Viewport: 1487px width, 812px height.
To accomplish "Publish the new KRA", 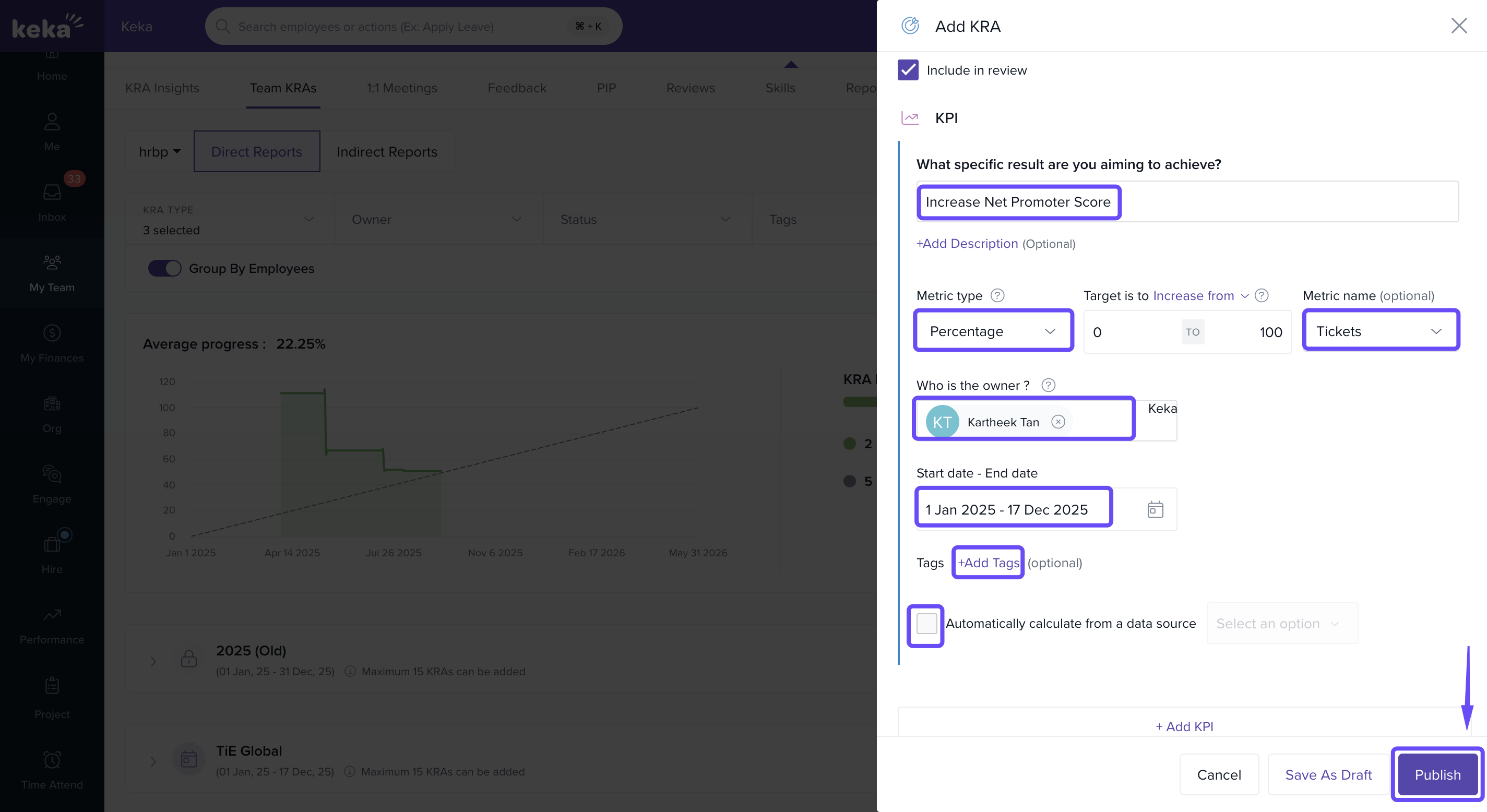I will 1436,774.
